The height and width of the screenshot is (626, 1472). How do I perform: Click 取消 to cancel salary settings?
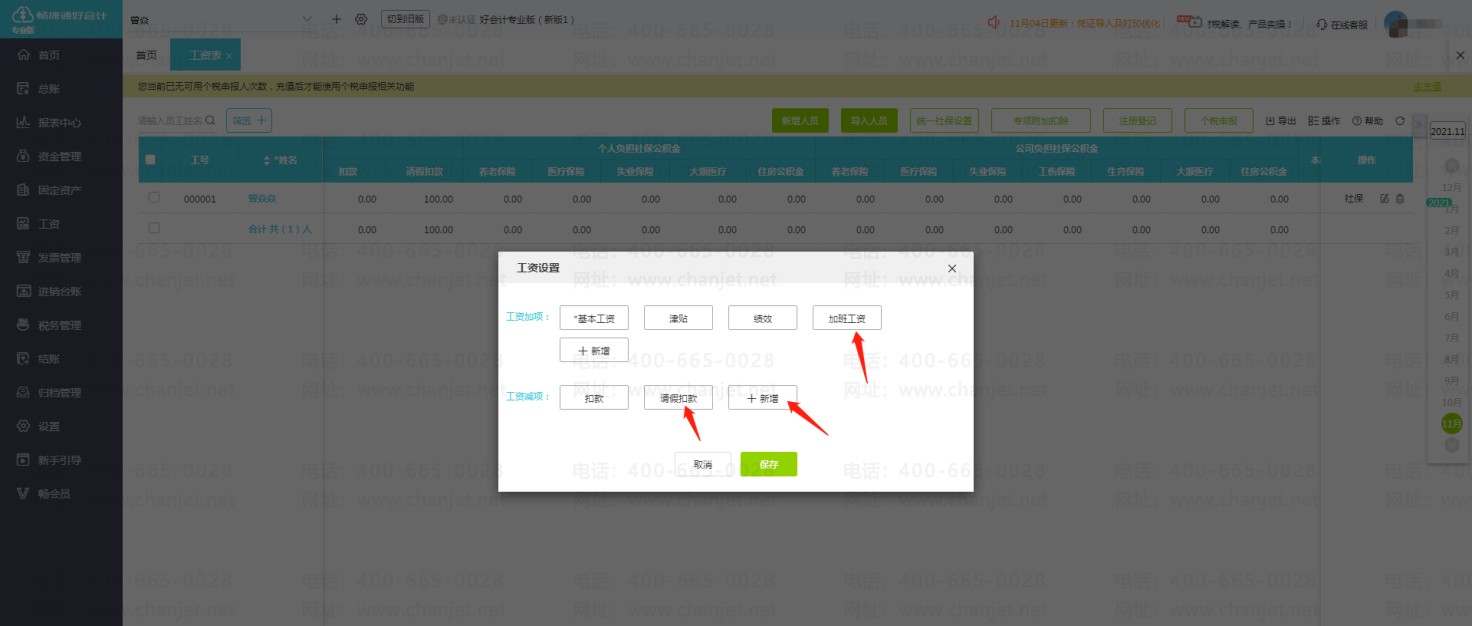click(701, 464)
